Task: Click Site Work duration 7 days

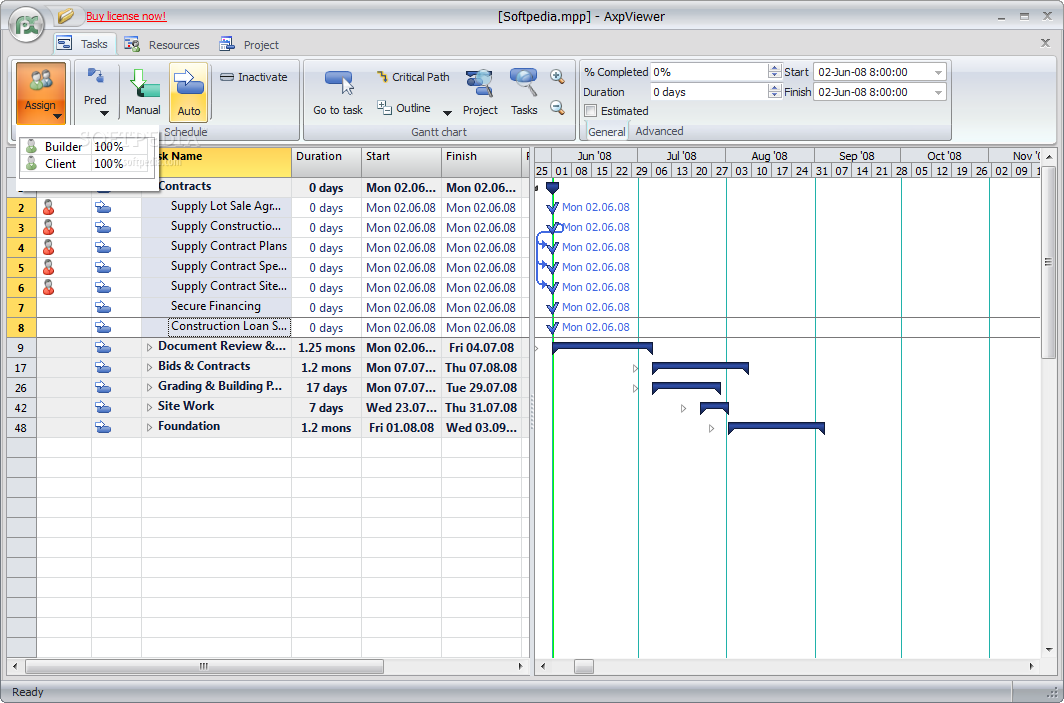Action: point(326,408)
